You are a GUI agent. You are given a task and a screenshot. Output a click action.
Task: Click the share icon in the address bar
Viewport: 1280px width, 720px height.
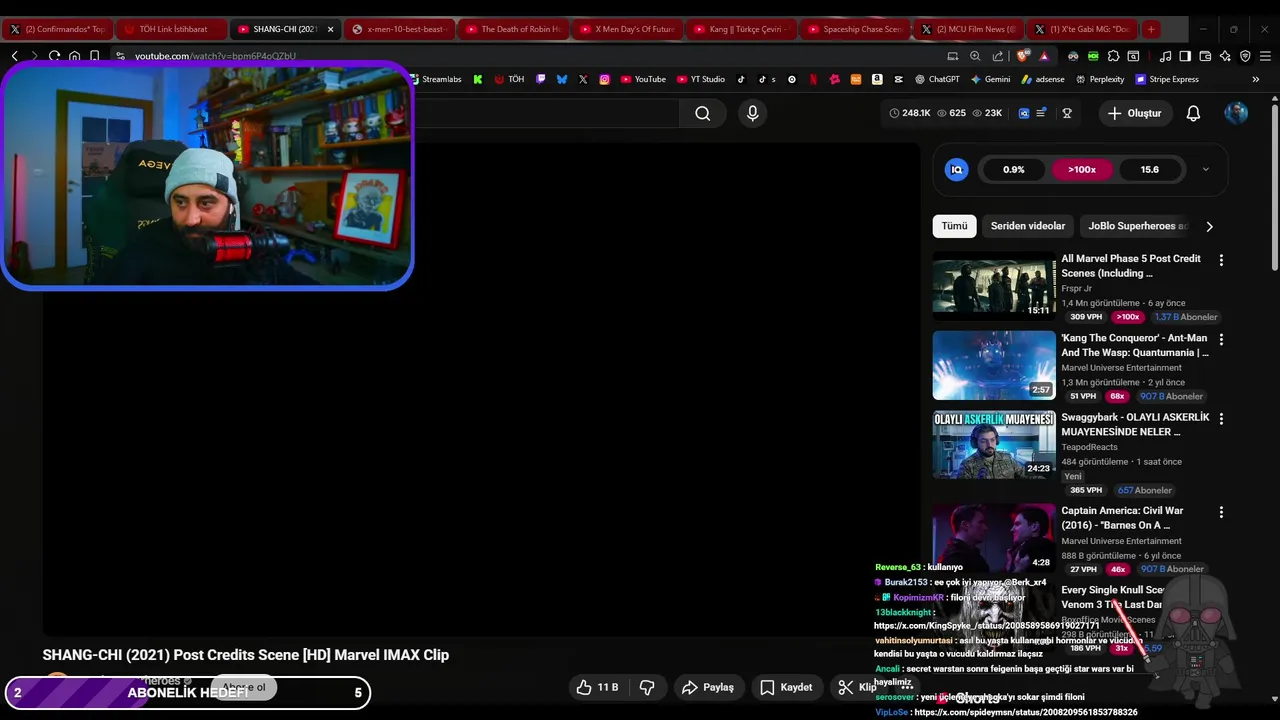pos(998,56)
